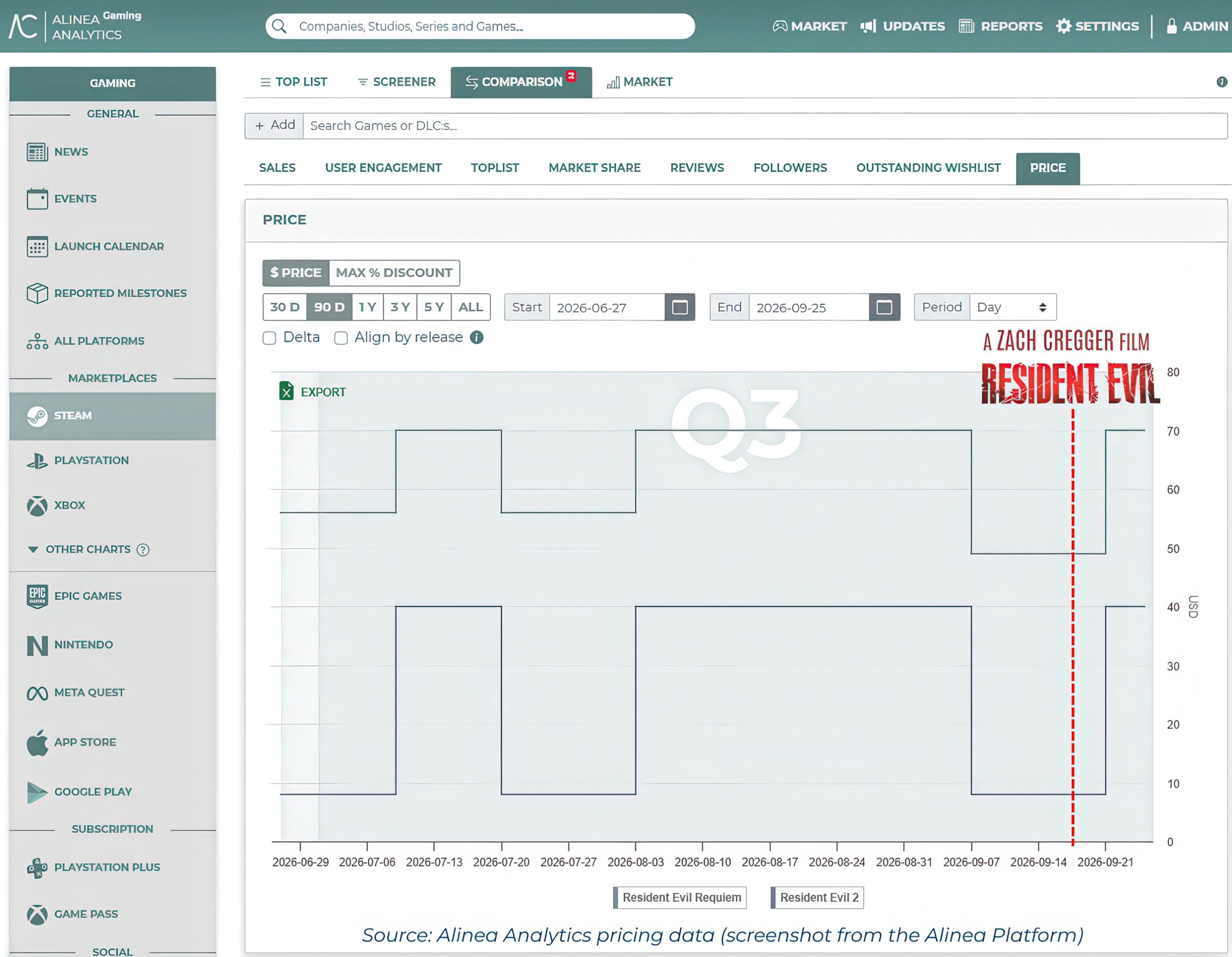Select the 30 D range
The width and height of the screenshot is (1232, 957).
coord(285,308)
